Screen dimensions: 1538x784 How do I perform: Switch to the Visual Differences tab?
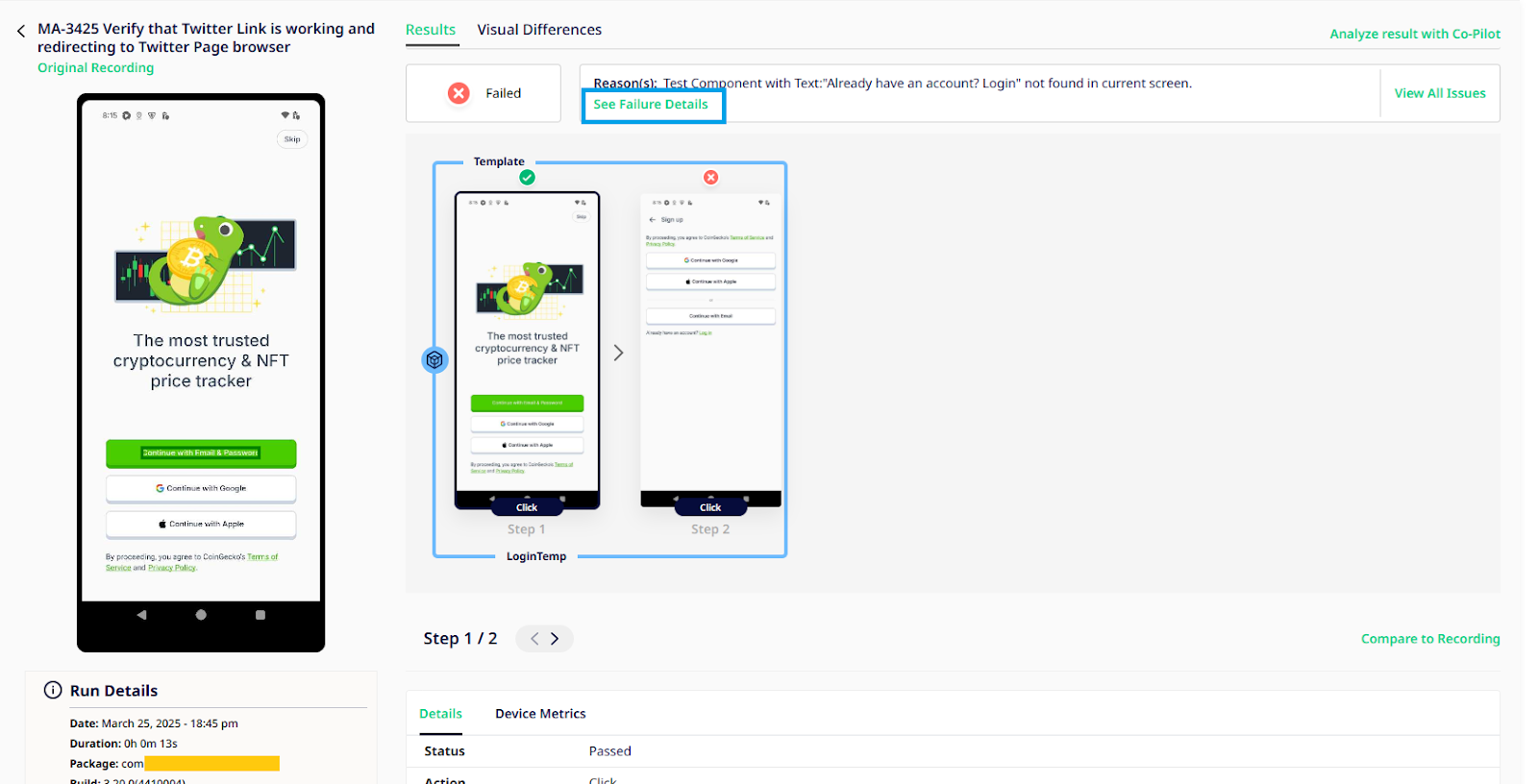(539, 30)
